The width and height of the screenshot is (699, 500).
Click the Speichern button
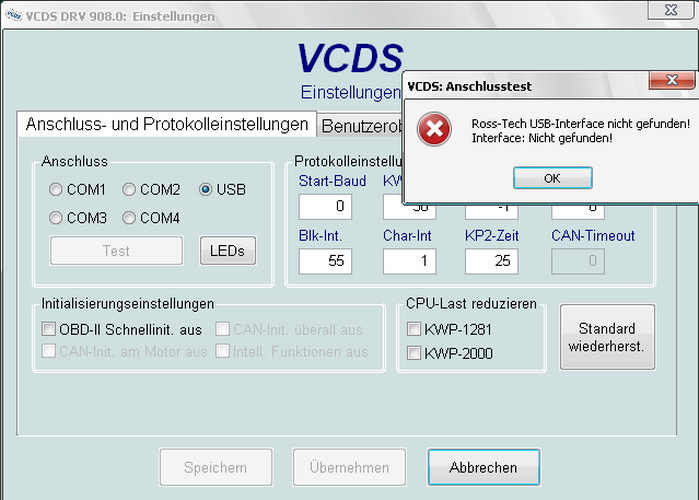tap(216, 467)
